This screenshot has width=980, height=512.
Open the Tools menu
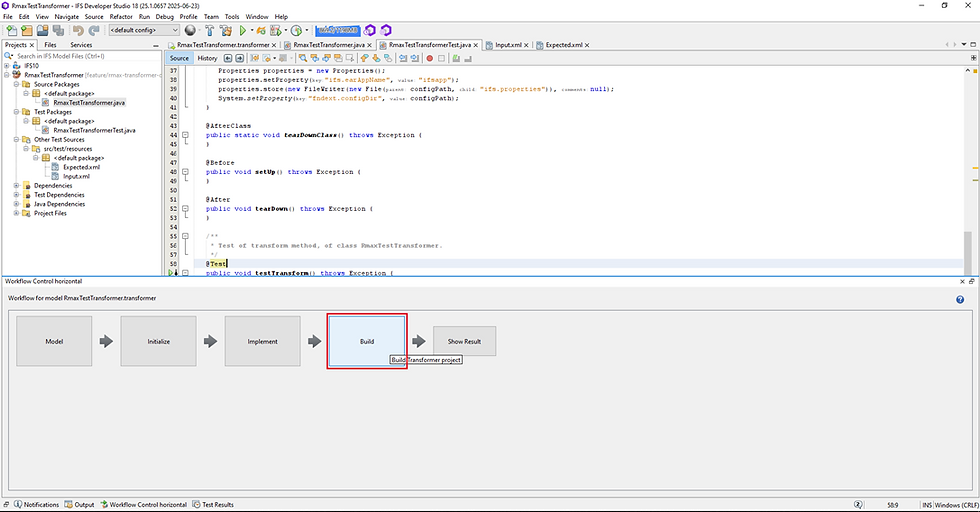(232, 17)
